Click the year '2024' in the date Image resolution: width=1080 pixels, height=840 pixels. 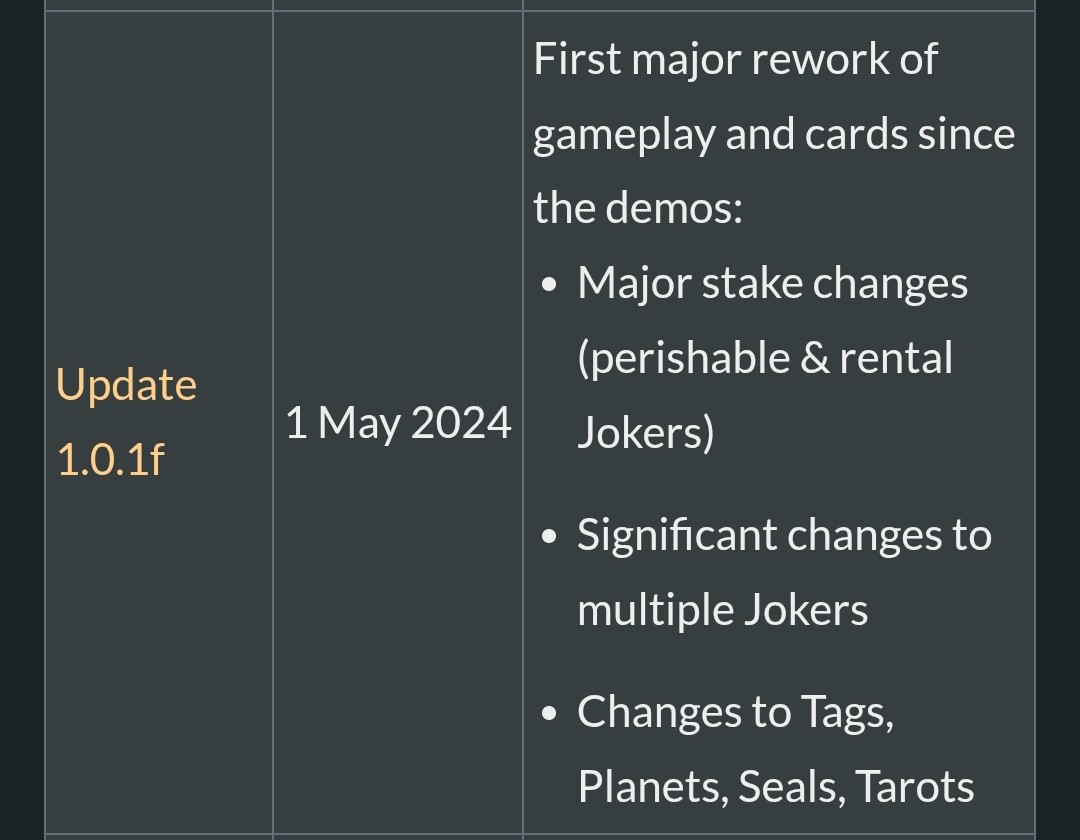tap(461, 422)
